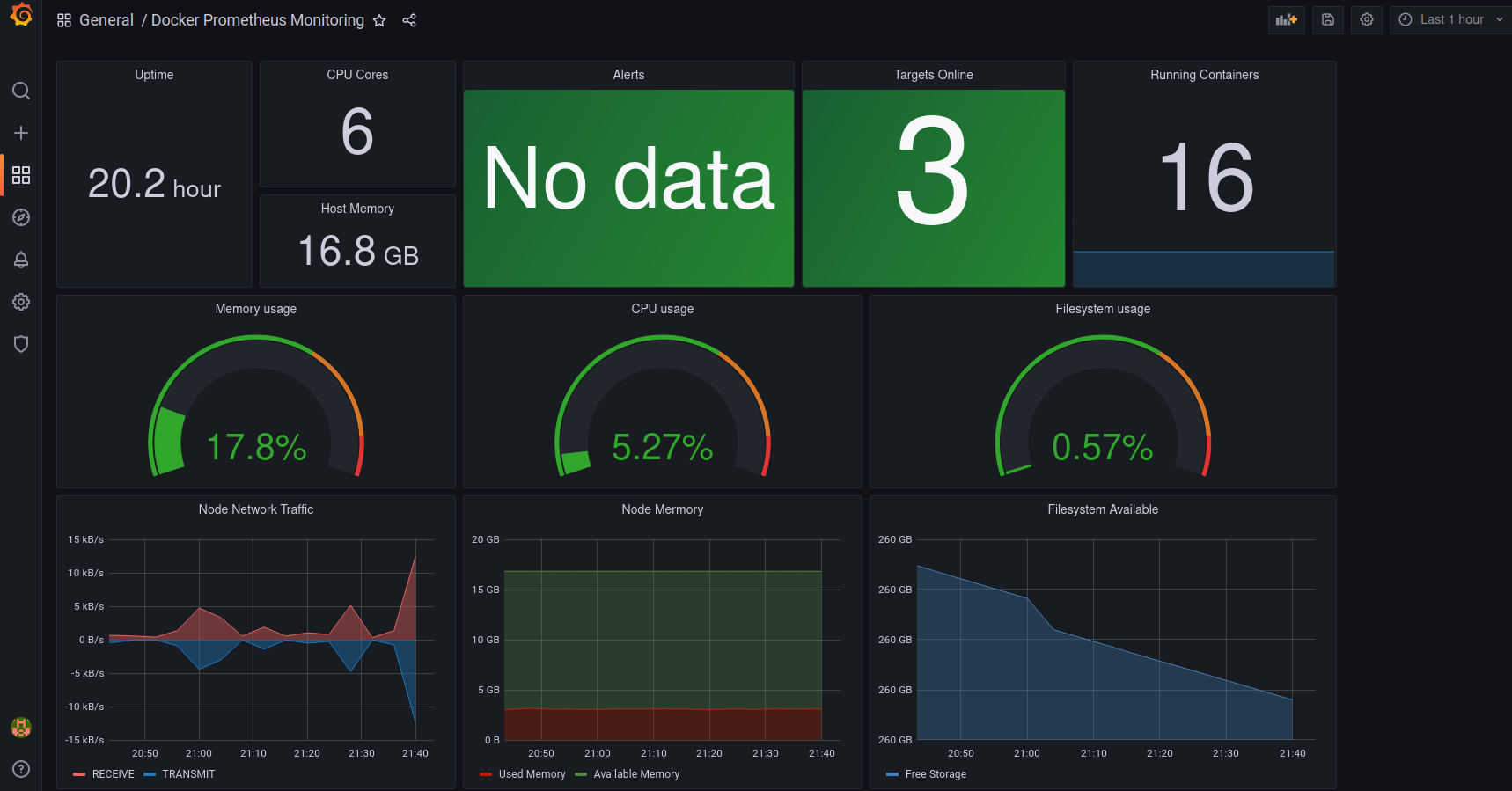Open the user avatar profile
The height and width of the screenshot is (791, 1512).
21,728
